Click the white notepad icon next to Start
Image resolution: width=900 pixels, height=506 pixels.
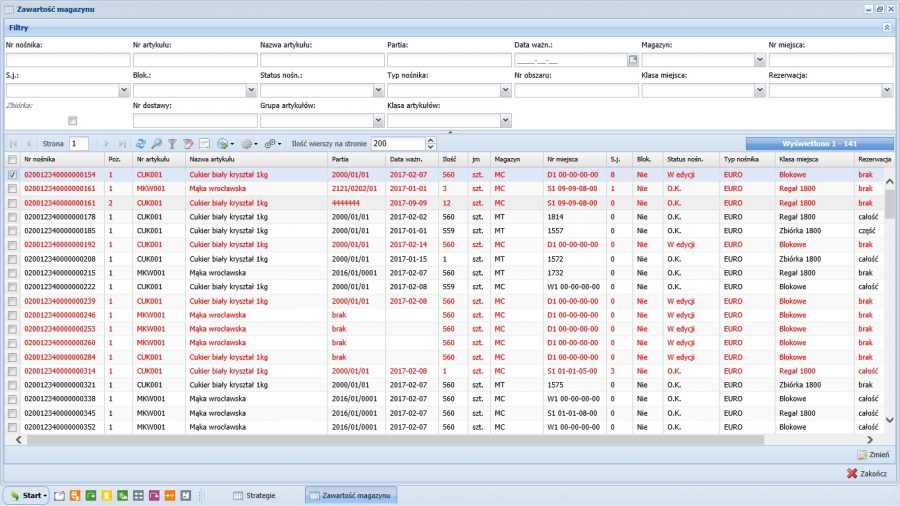pyautogui.click(x=59, y=496)
